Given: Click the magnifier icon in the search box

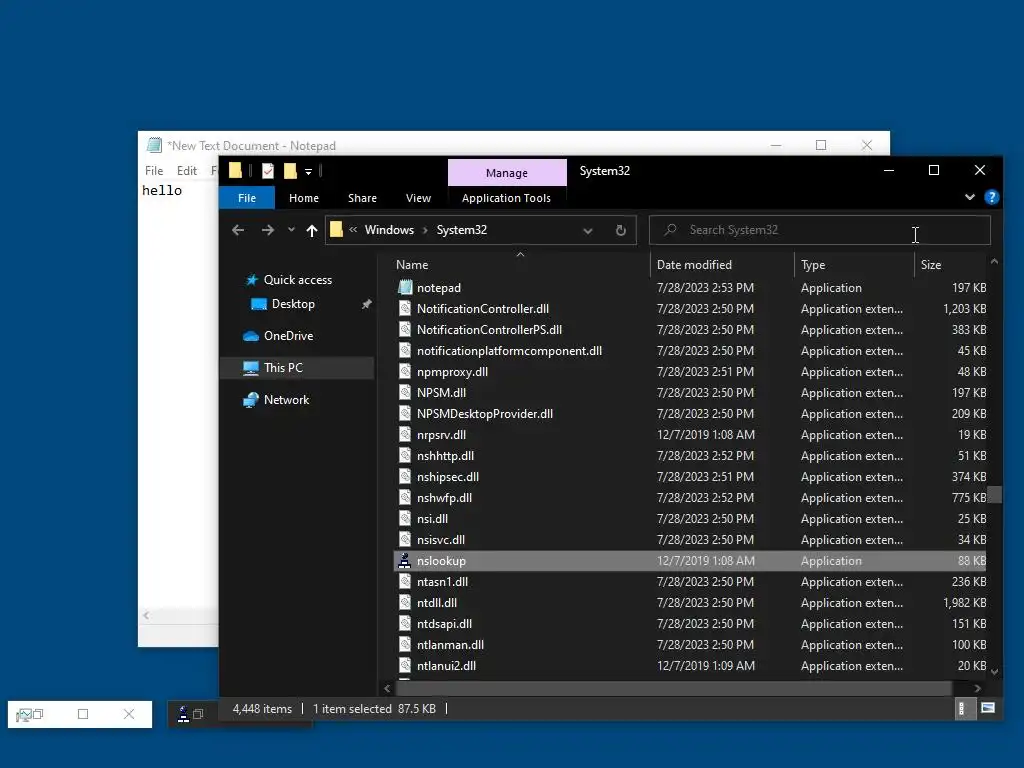Looking at the screenshot, I should pos(670,229).
